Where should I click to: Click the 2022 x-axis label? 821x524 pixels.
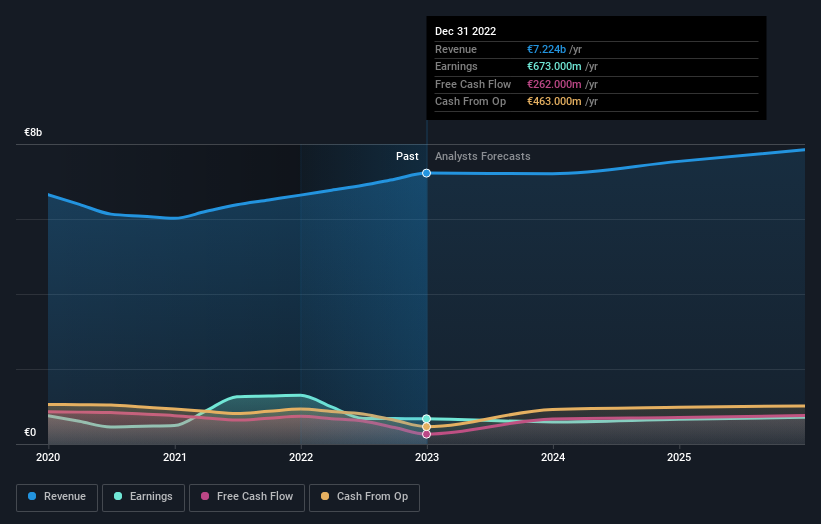tap(301, 458)
